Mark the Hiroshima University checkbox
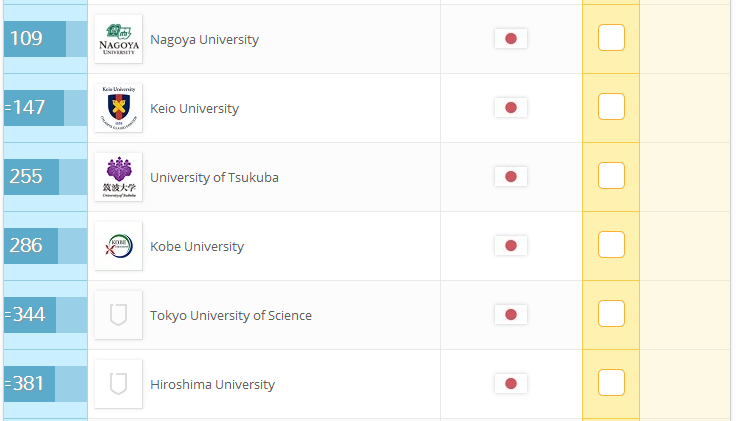Screen dimensions: 736x421 [x=611, y=383]
